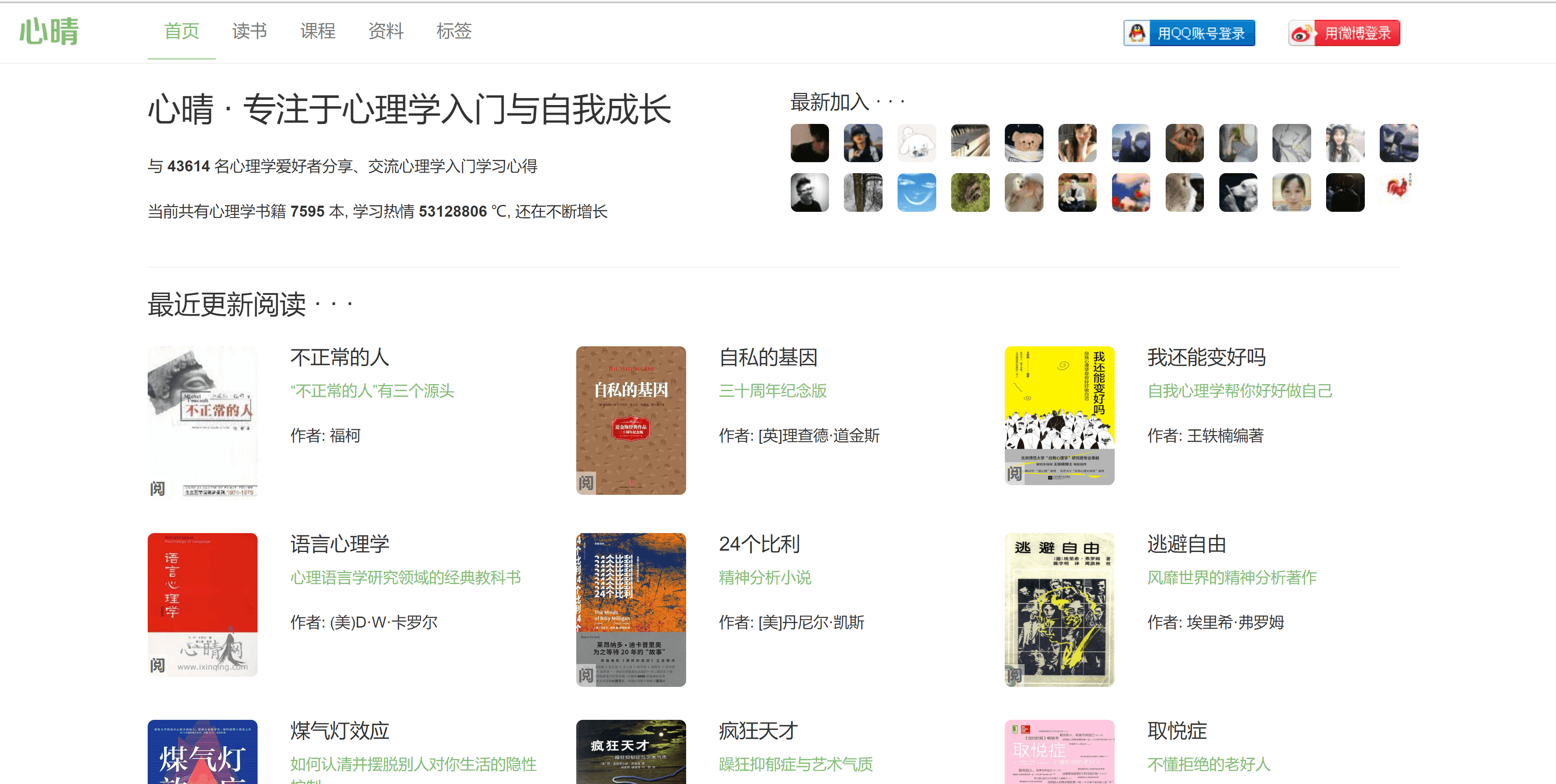The width and height of the screenshot is (1556, 784).
Task: Click the 精神分析小说 subtitle link
Action: 765,578
